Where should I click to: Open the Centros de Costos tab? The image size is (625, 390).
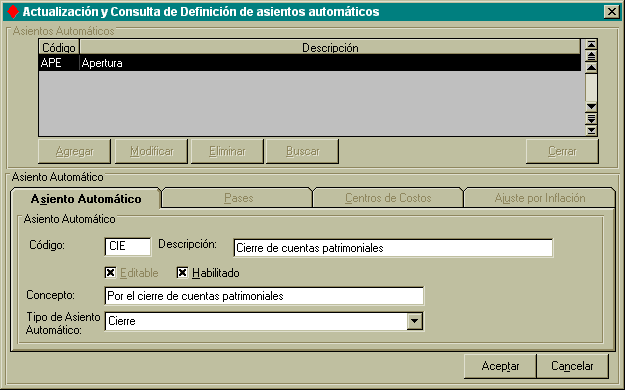coord(388,198)
